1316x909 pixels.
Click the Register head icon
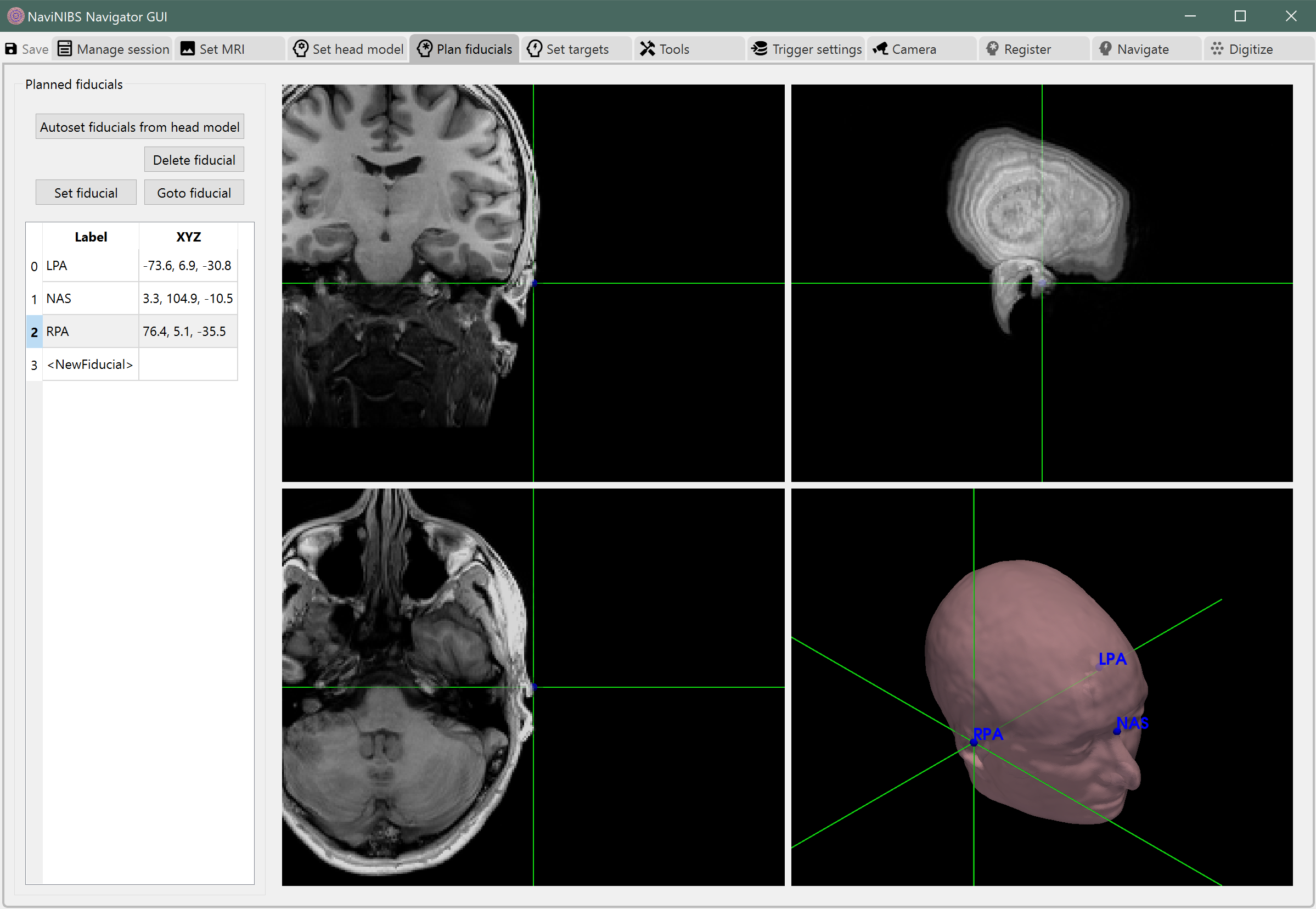coord(993,49)
